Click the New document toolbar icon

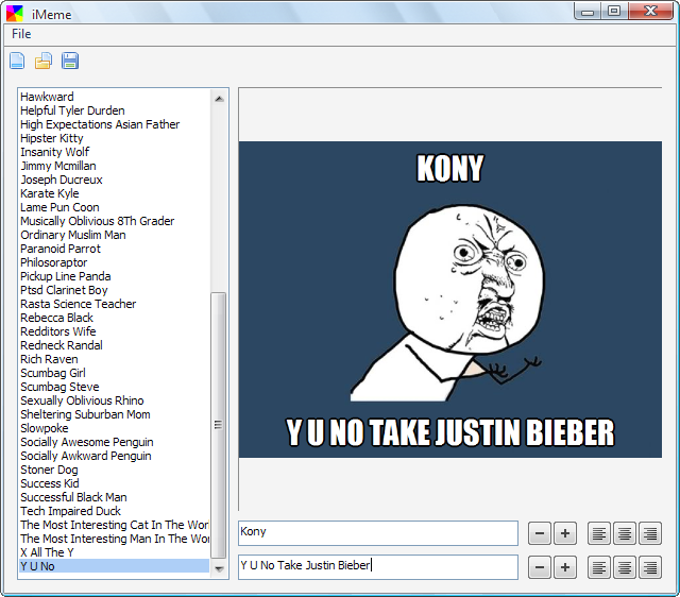point(17,61)
